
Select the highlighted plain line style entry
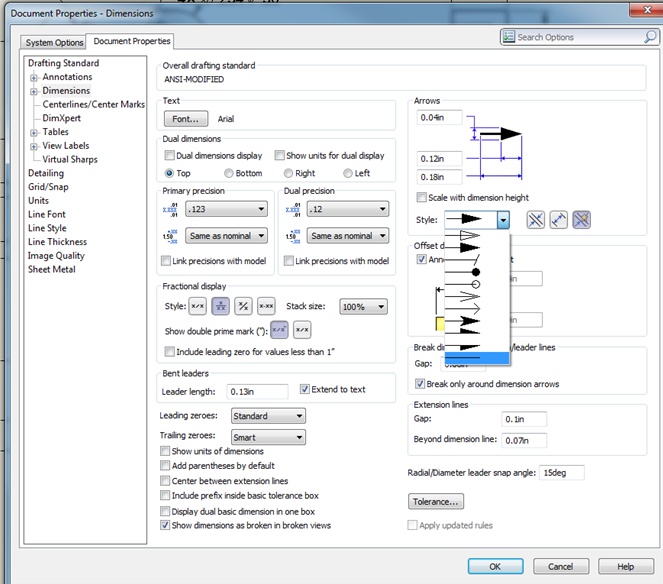(477, 358)
